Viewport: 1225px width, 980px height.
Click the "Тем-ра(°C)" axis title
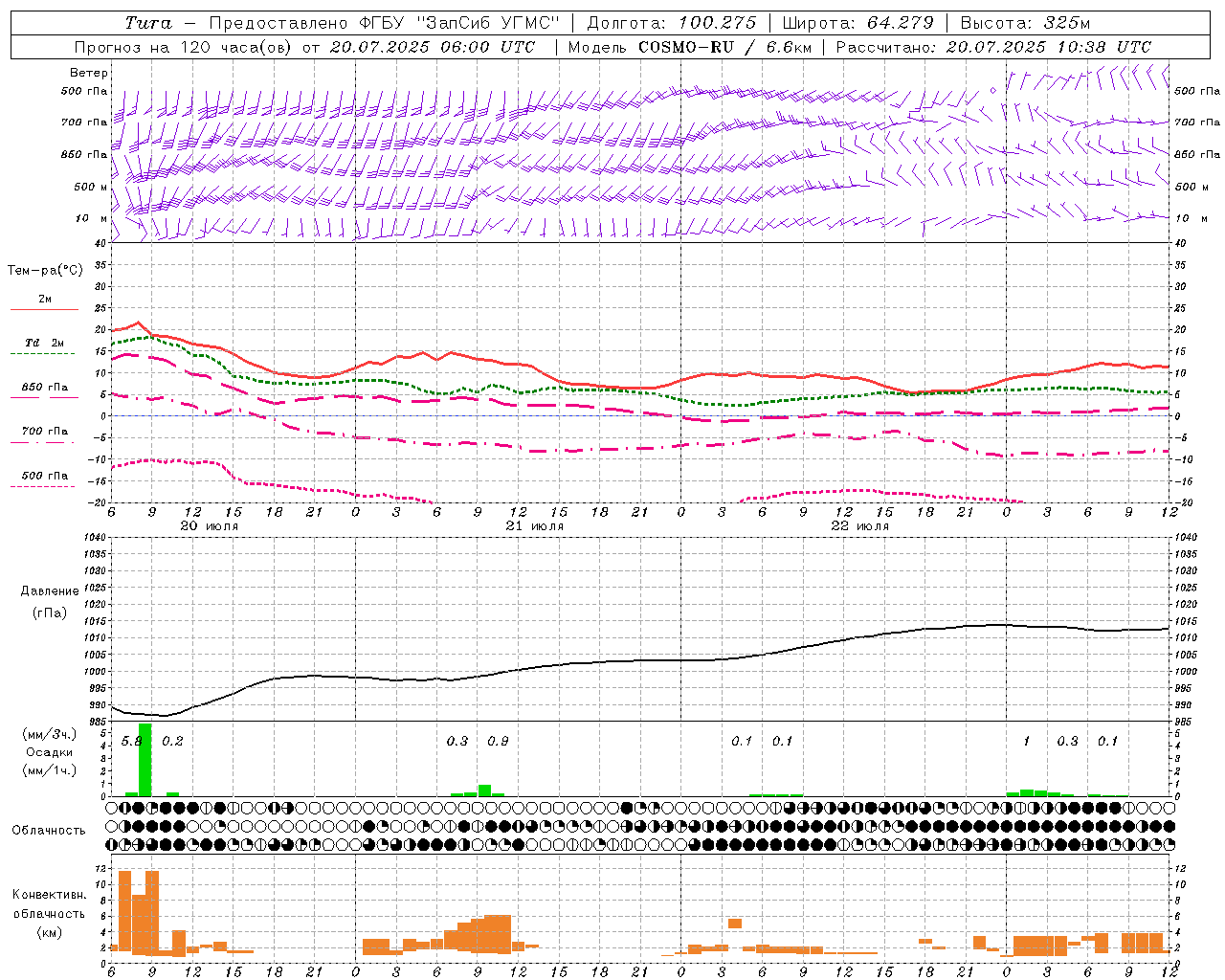click(45, 271)
